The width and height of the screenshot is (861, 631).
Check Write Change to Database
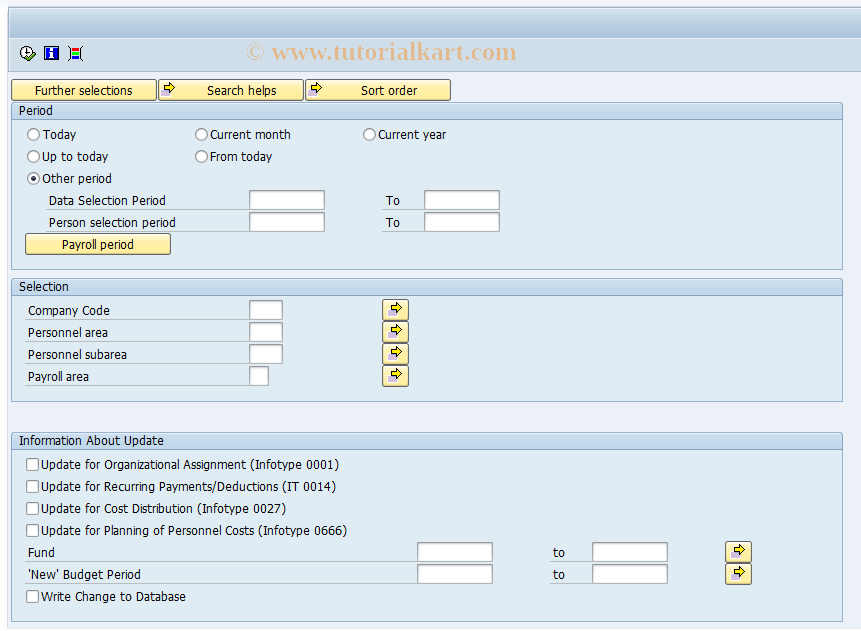pyautogui.click(x=32, y=596)
